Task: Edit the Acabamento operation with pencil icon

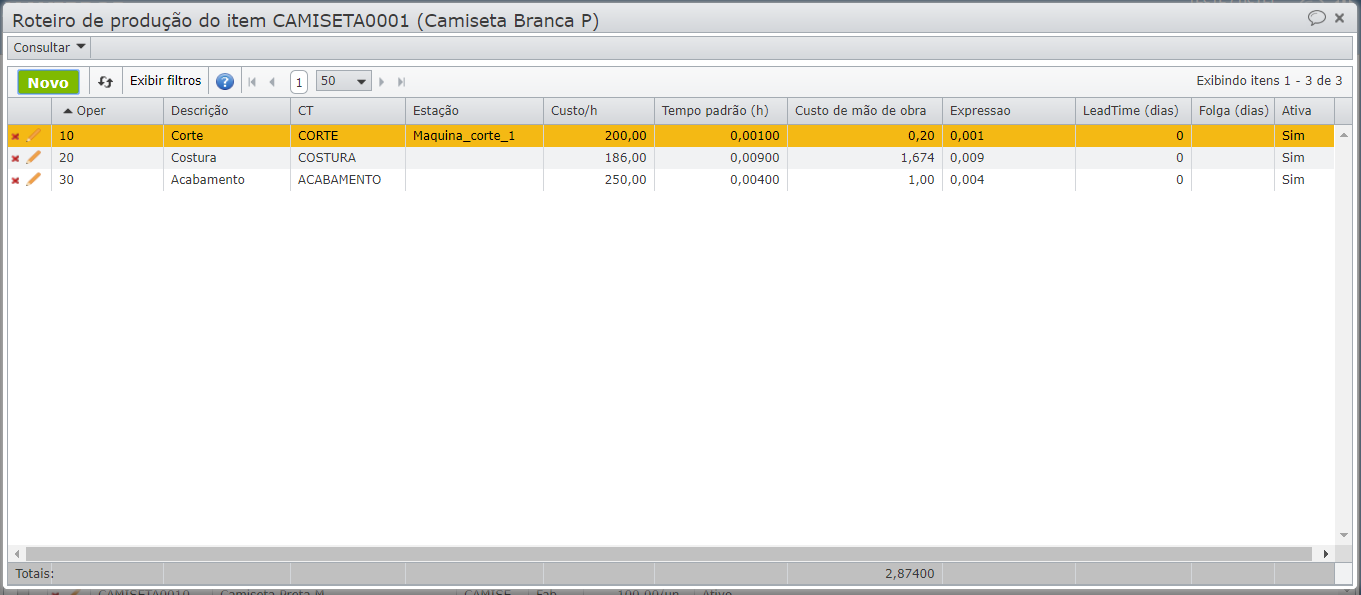Action: tap(34, 179)
